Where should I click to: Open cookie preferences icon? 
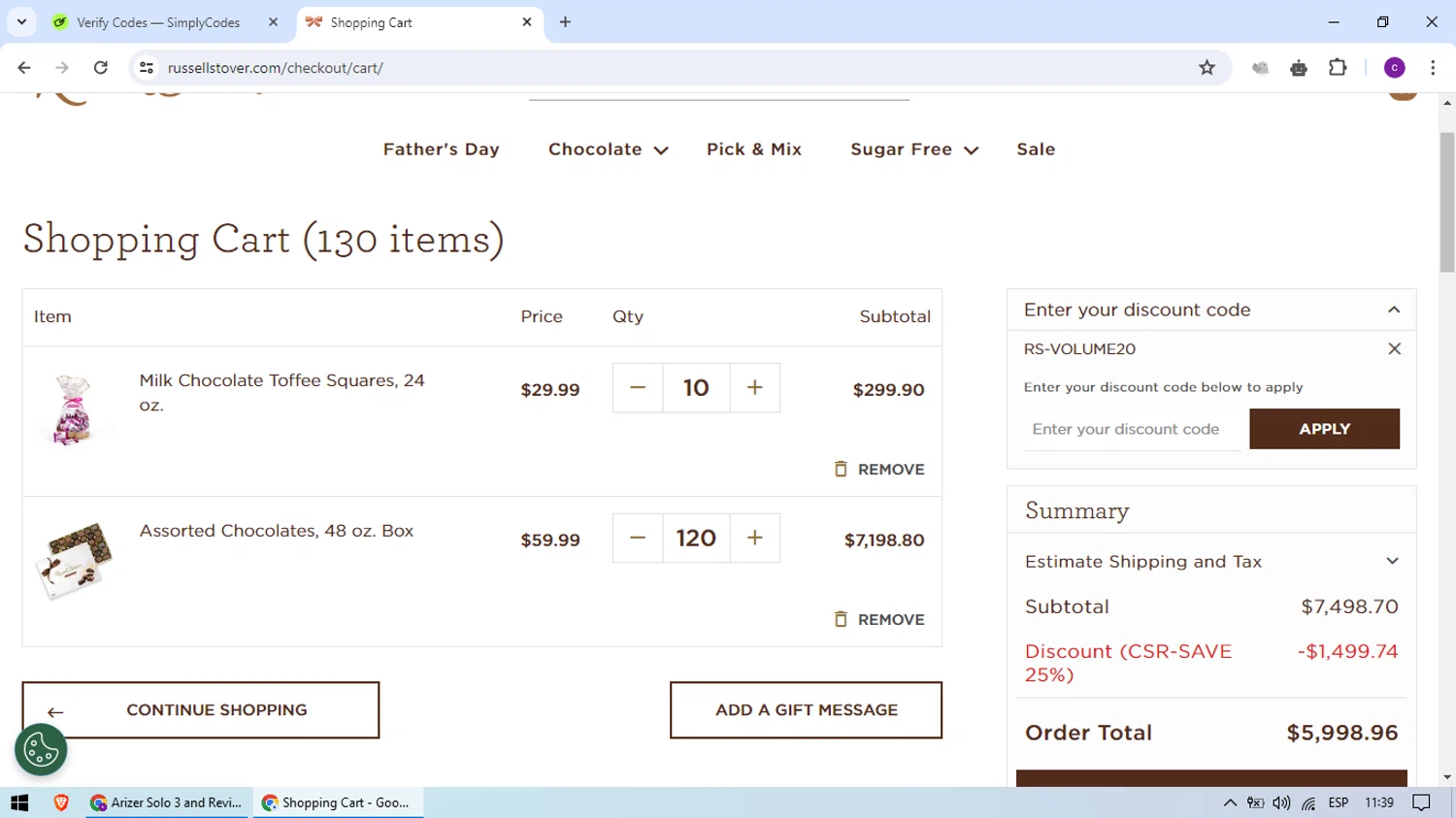pyautogui.click(x=41, y=750)
